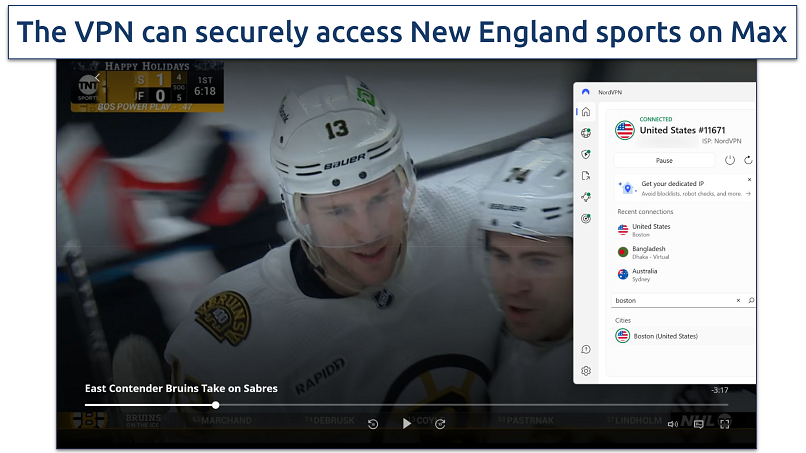
Task: Follow the dedicated IP banner arrow
Action: pos(748,194)
